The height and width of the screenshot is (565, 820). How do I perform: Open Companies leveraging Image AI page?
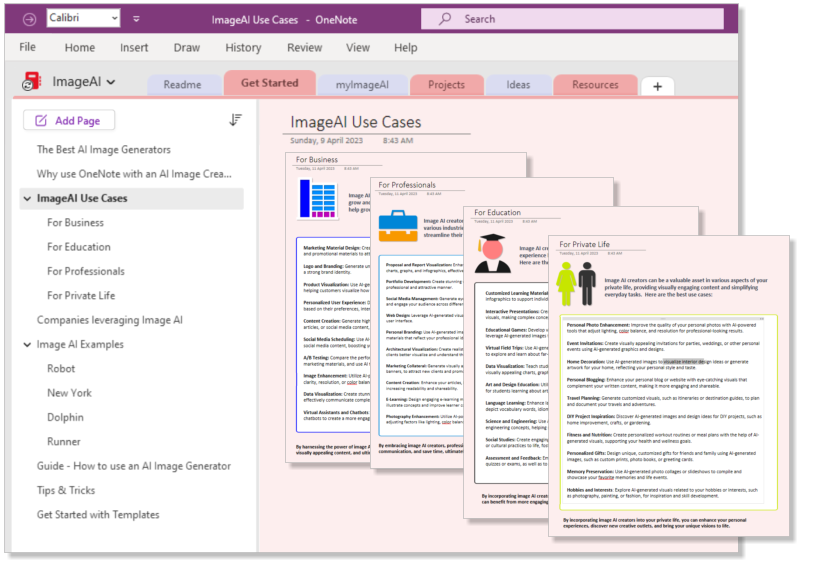tap(110, 320)
